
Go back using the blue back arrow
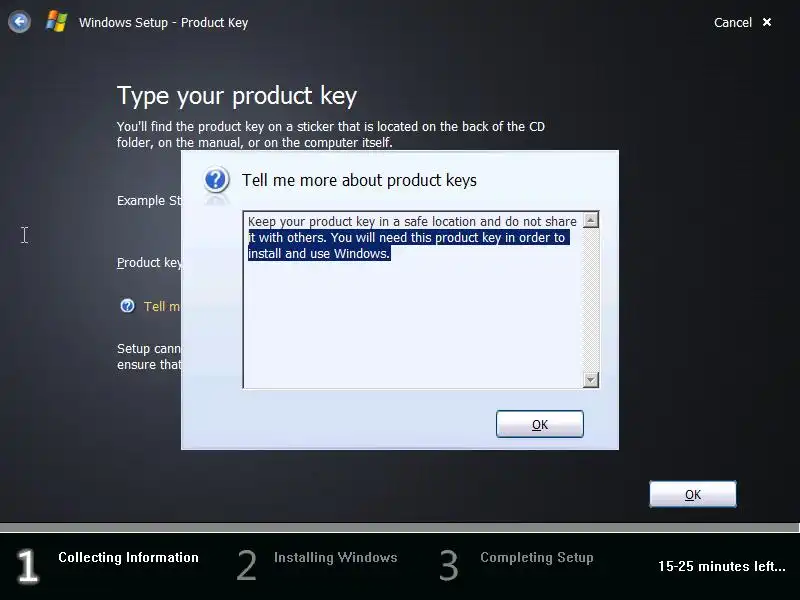pyautogui.click(x=19, y=22)
